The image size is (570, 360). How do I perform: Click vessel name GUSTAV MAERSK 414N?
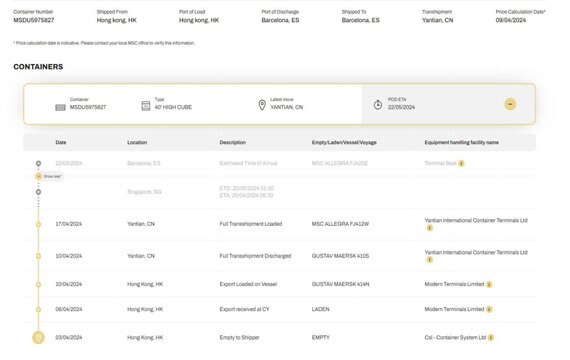click(340, 284)
